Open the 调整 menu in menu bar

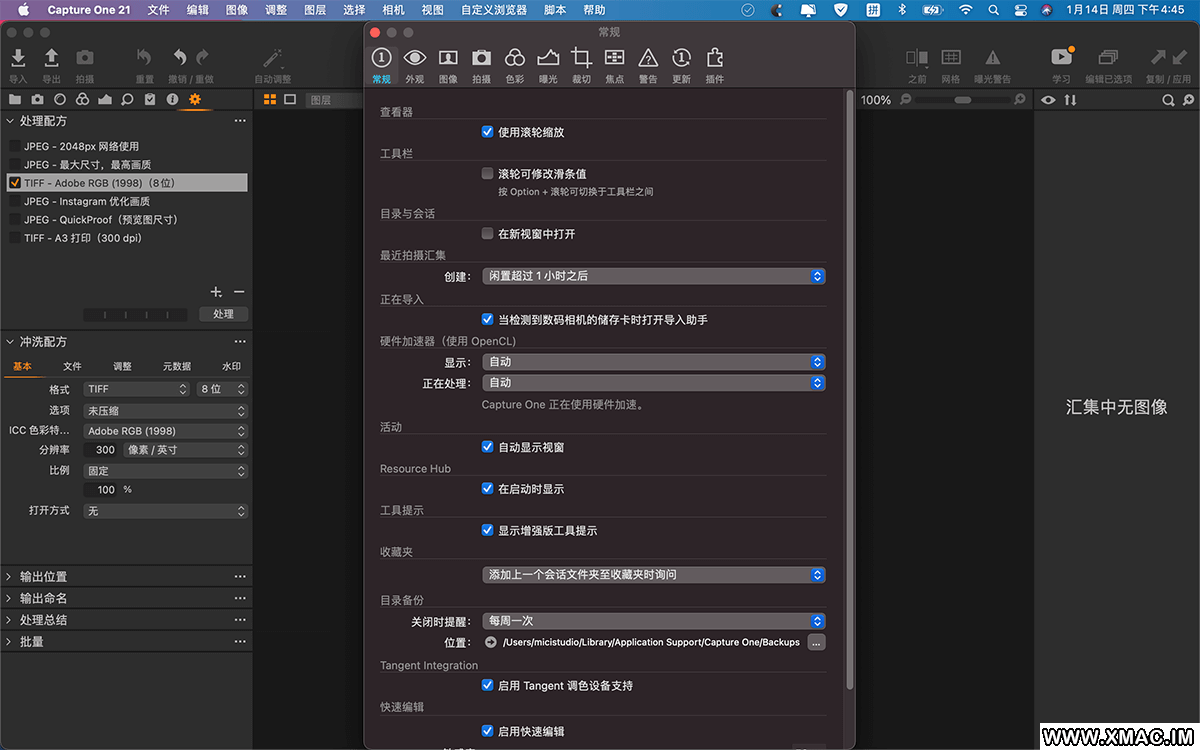(x=276, y=10)
